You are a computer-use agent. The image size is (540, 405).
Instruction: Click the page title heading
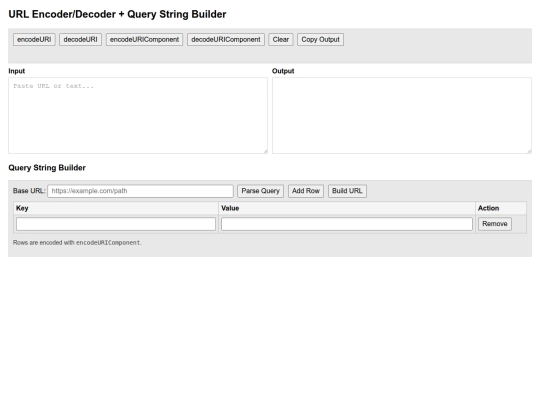point(117,14)
